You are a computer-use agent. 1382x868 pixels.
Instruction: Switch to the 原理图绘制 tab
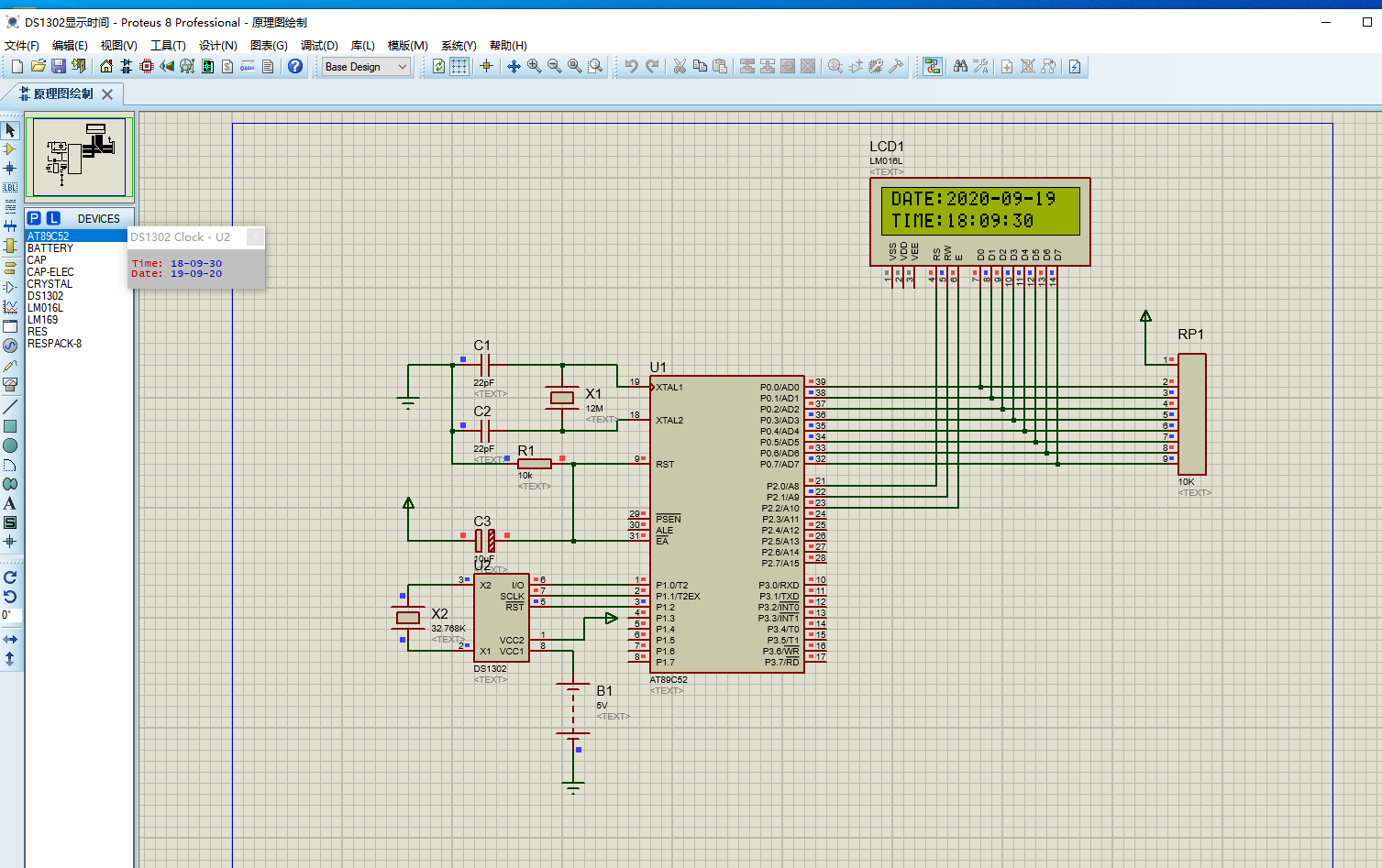click(x=63, y=93)
